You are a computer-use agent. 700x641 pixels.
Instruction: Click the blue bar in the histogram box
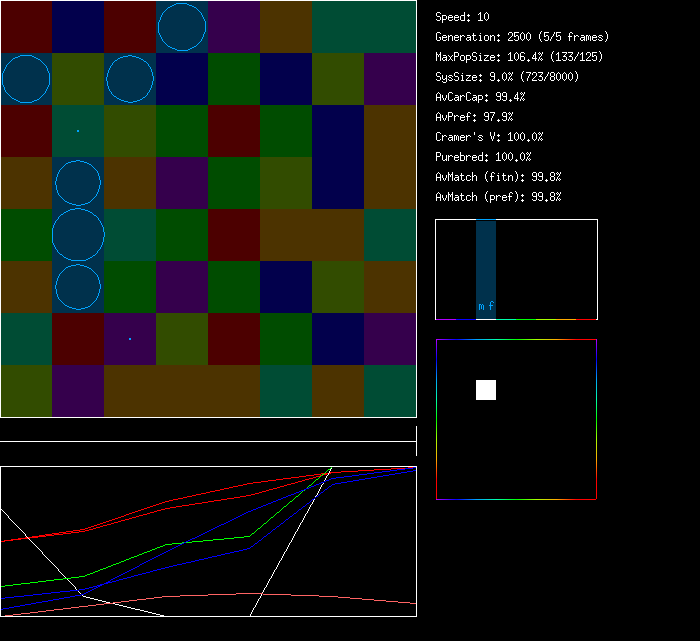pos(486,260)
